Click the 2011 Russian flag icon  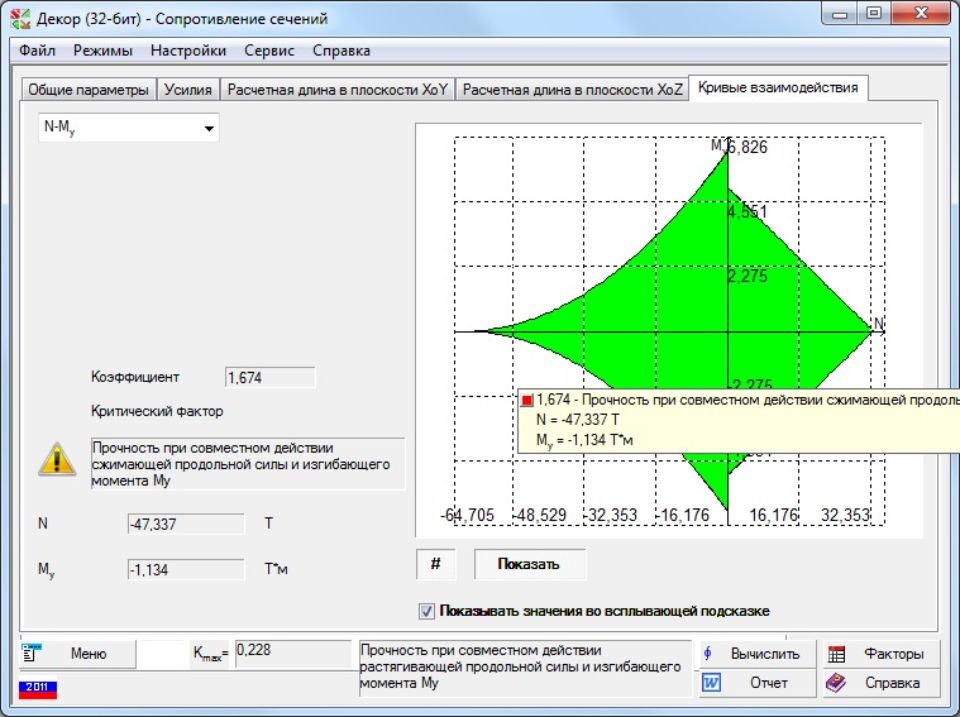[38, 688]
